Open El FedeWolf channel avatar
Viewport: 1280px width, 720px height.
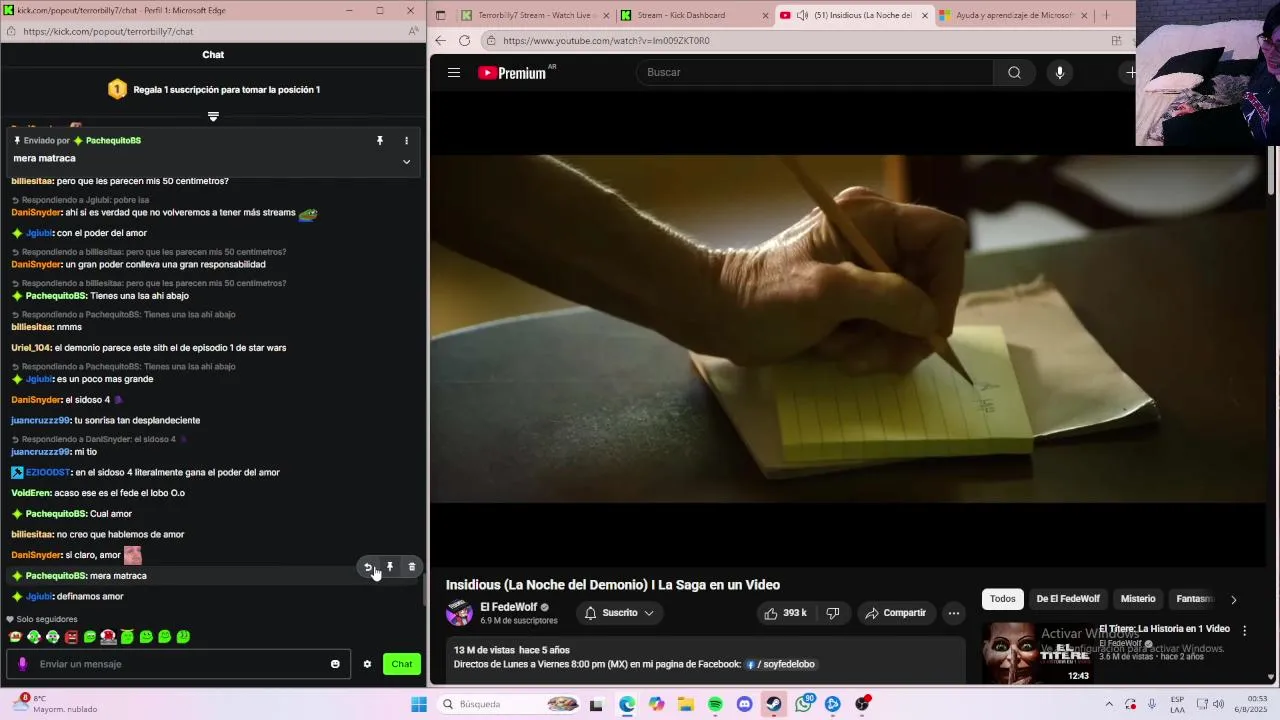(x=459, y=613)
